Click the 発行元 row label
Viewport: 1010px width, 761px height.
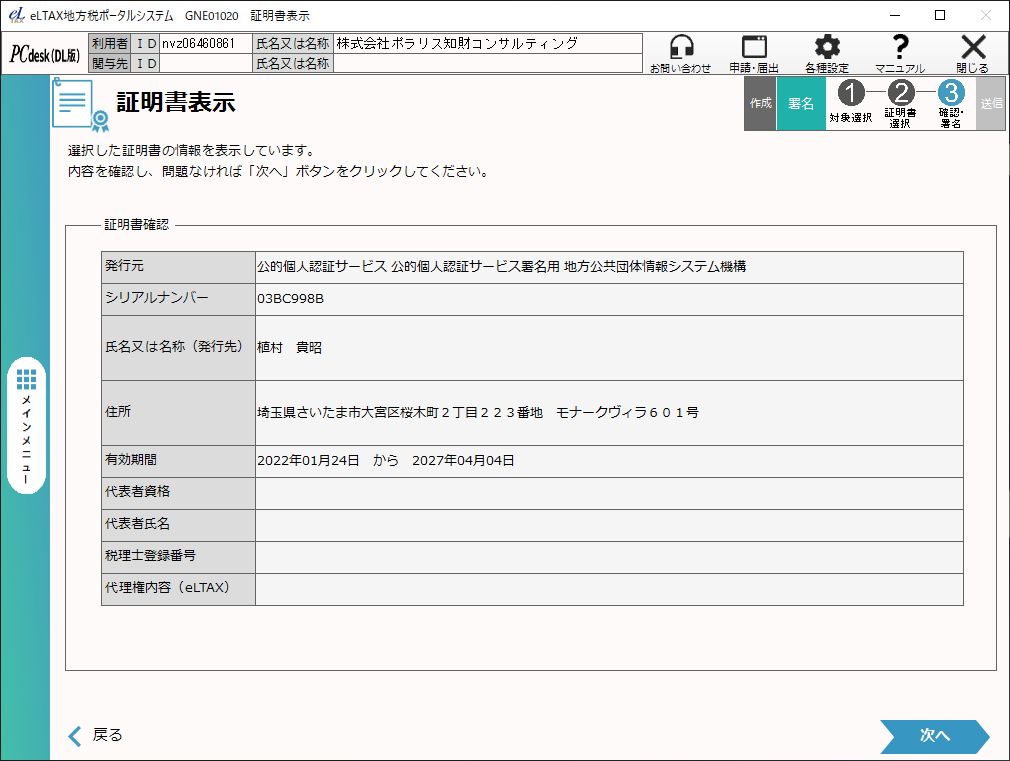point(178,267)
